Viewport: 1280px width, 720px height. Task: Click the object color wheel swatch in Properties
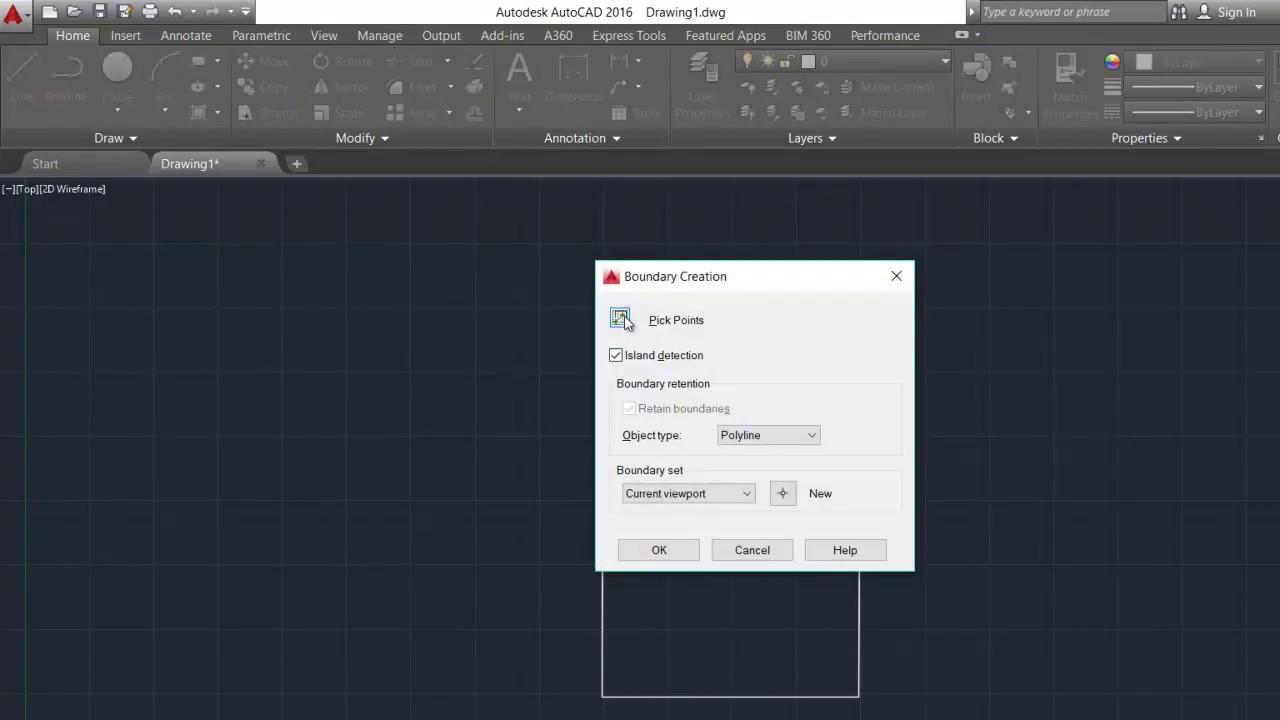[1112, 62]
